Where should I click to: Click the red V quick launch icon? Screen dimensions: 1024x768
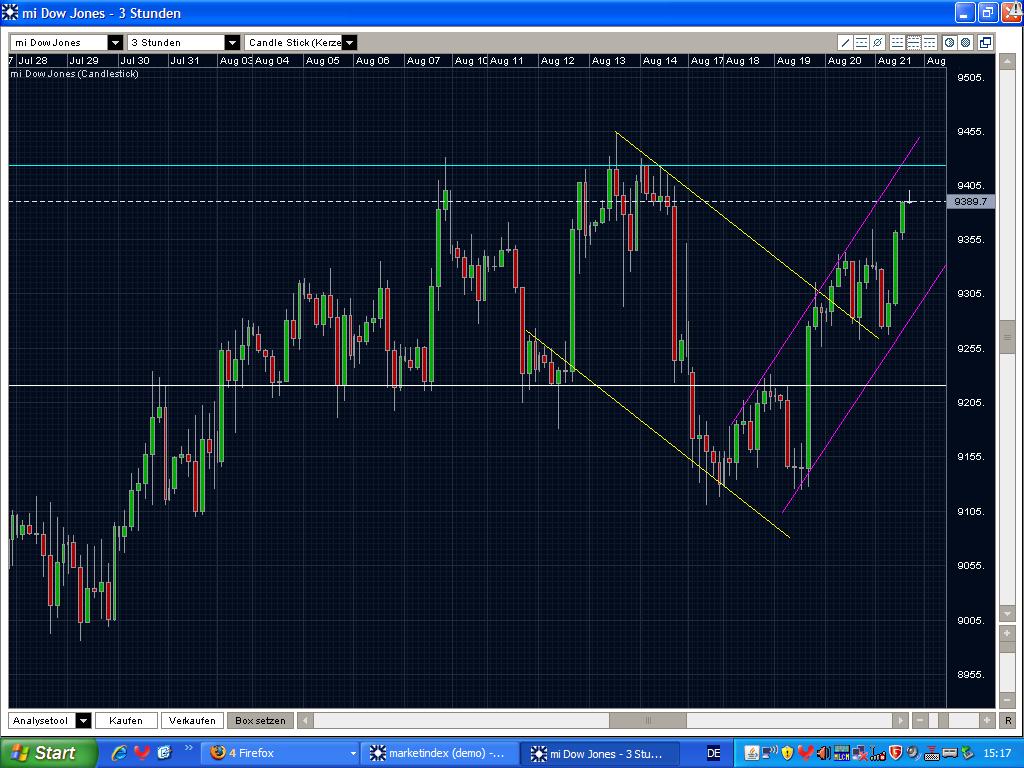142,753
